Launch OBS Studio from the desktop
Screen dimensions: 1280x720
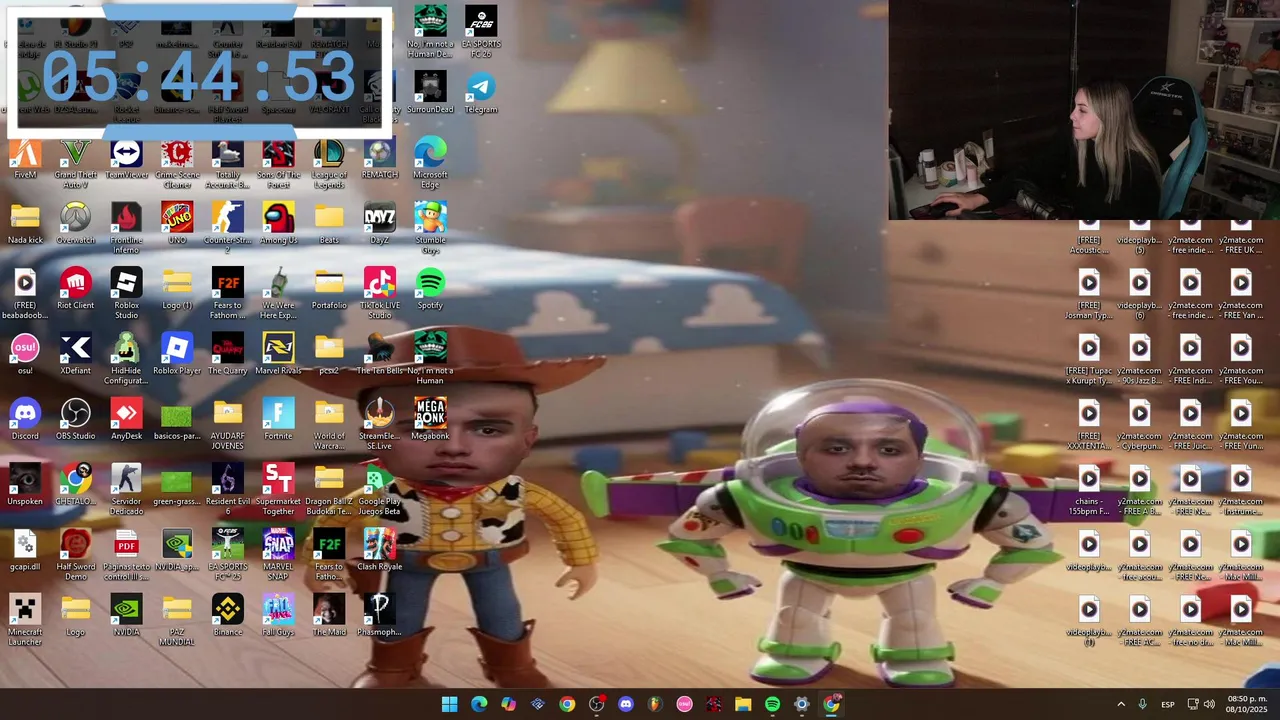[76, 420]
